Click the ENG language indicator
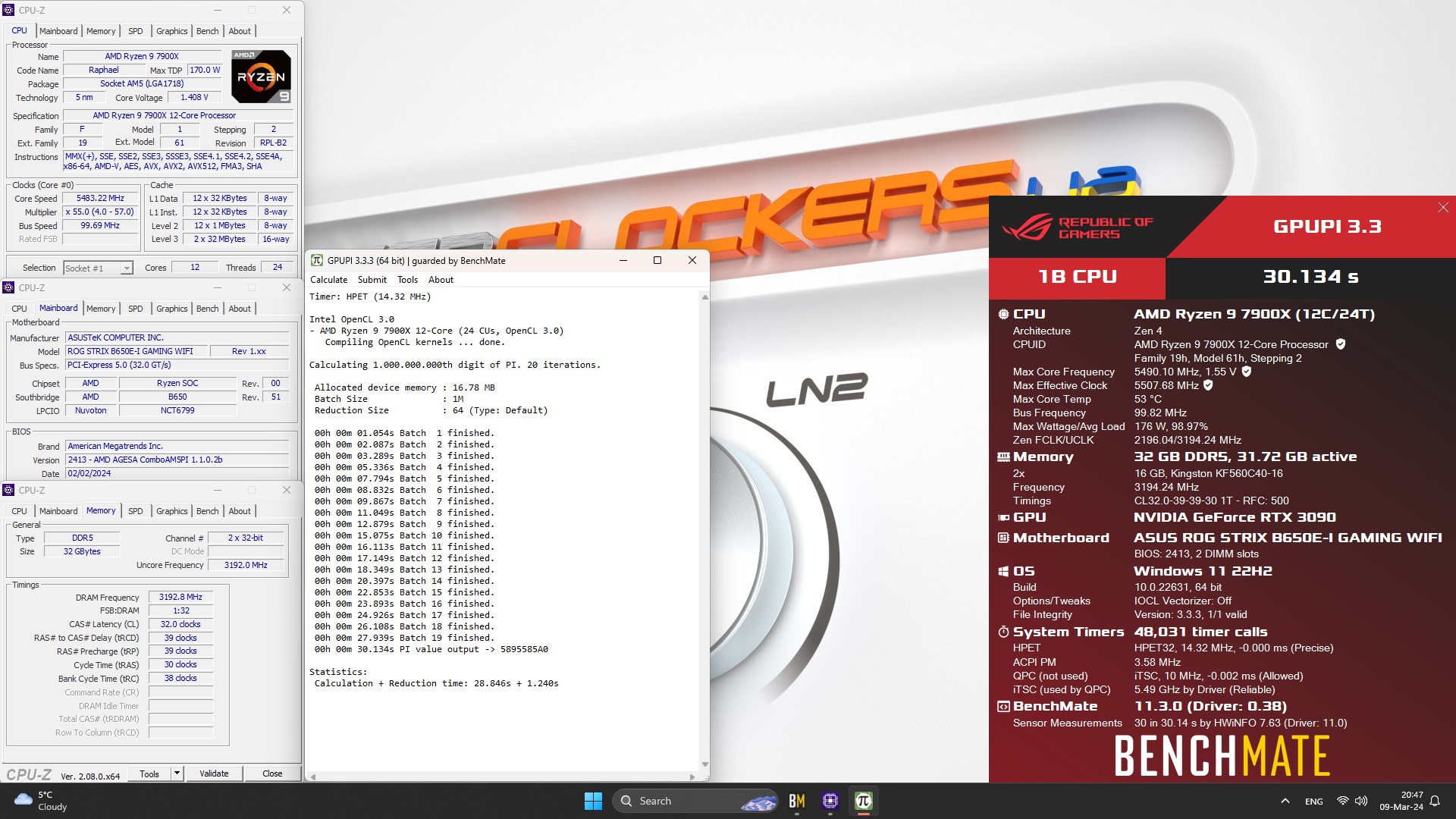The image size is (1456, 819). tap(1314, 801)
